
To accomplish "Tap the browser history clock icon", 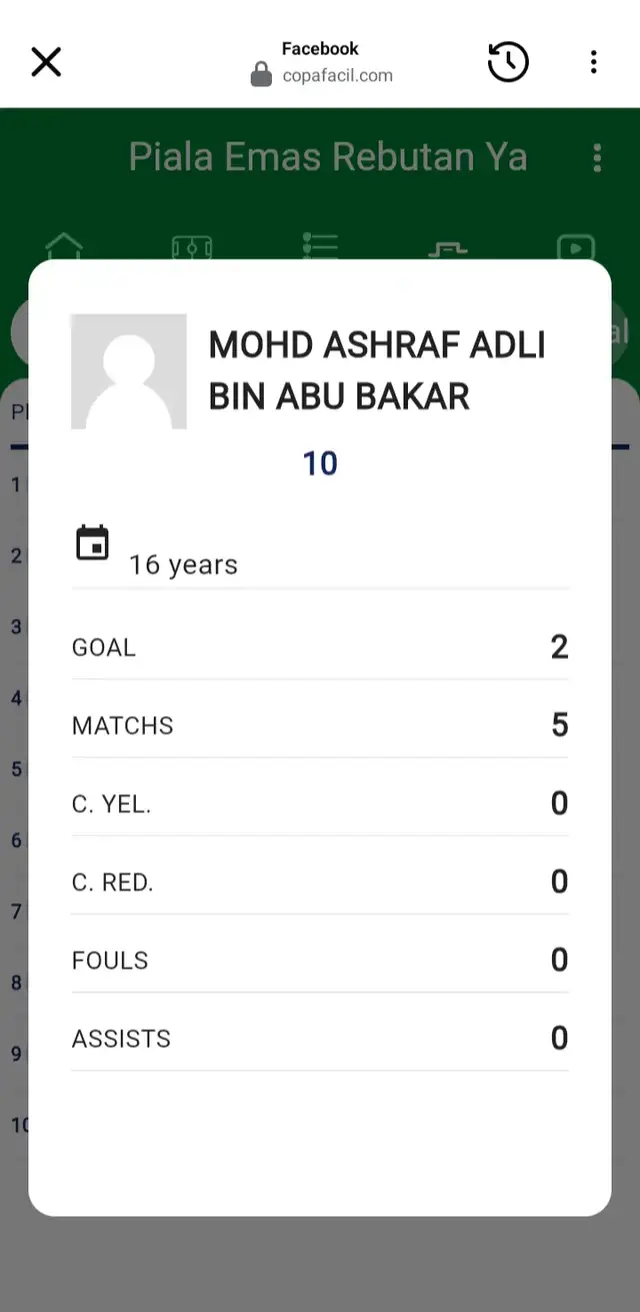I will [x=508, y=61].
